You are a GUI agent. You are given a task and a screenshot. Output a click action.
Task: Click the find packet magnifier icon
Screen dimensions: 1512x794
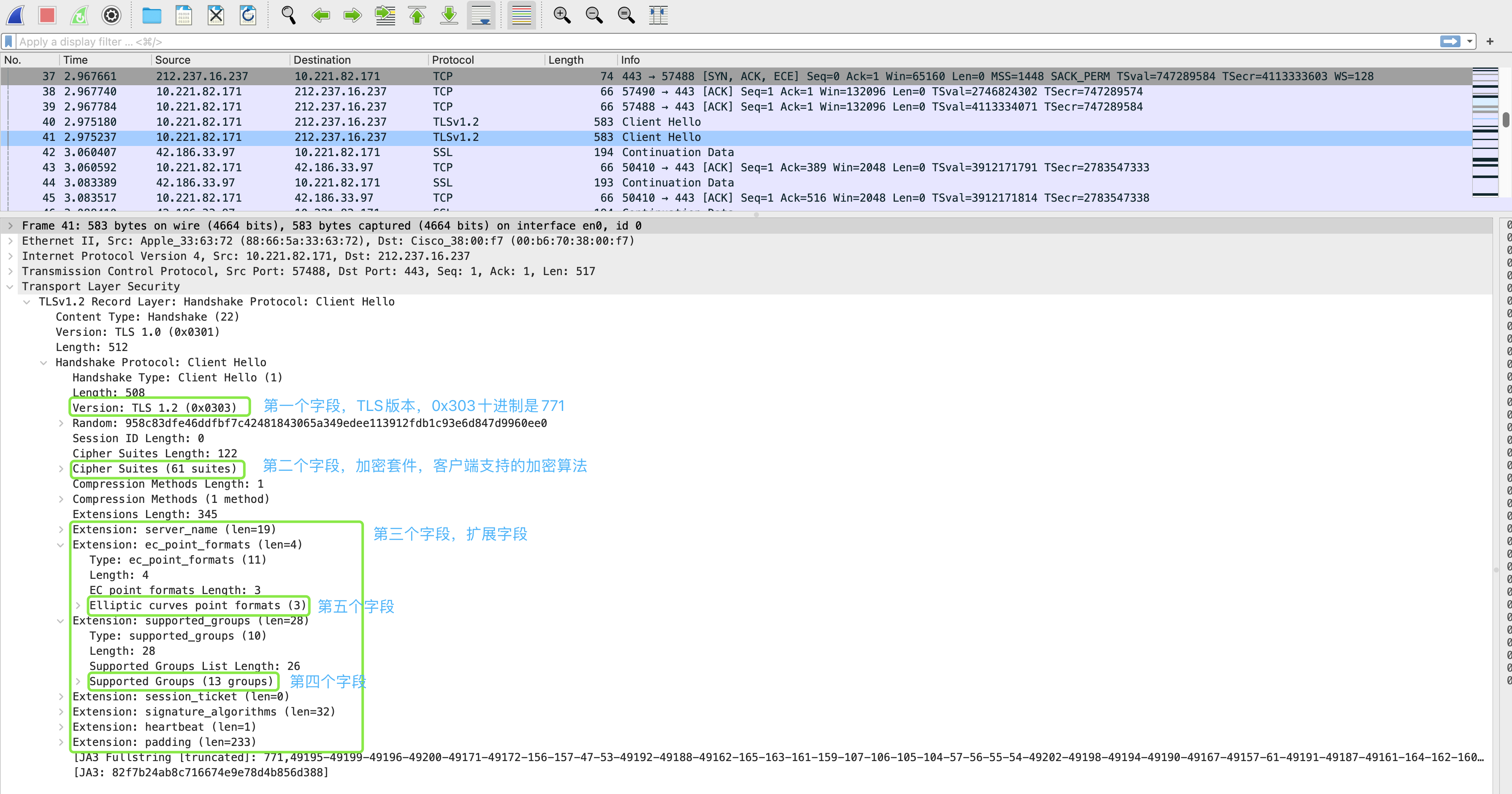pos(288,15)
